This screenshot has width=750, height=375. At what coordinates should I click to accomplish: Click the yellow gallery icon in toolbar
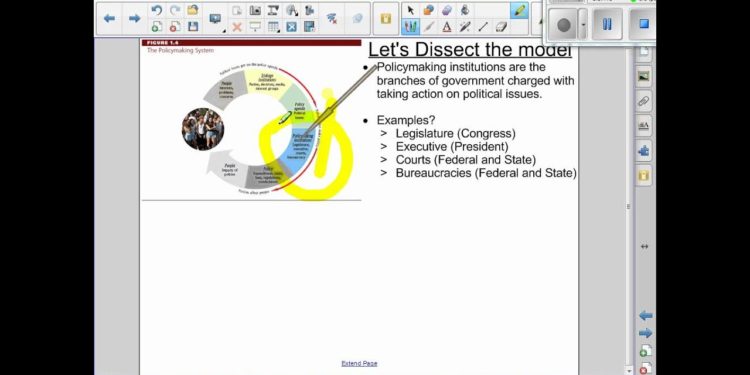coord(386,19)
